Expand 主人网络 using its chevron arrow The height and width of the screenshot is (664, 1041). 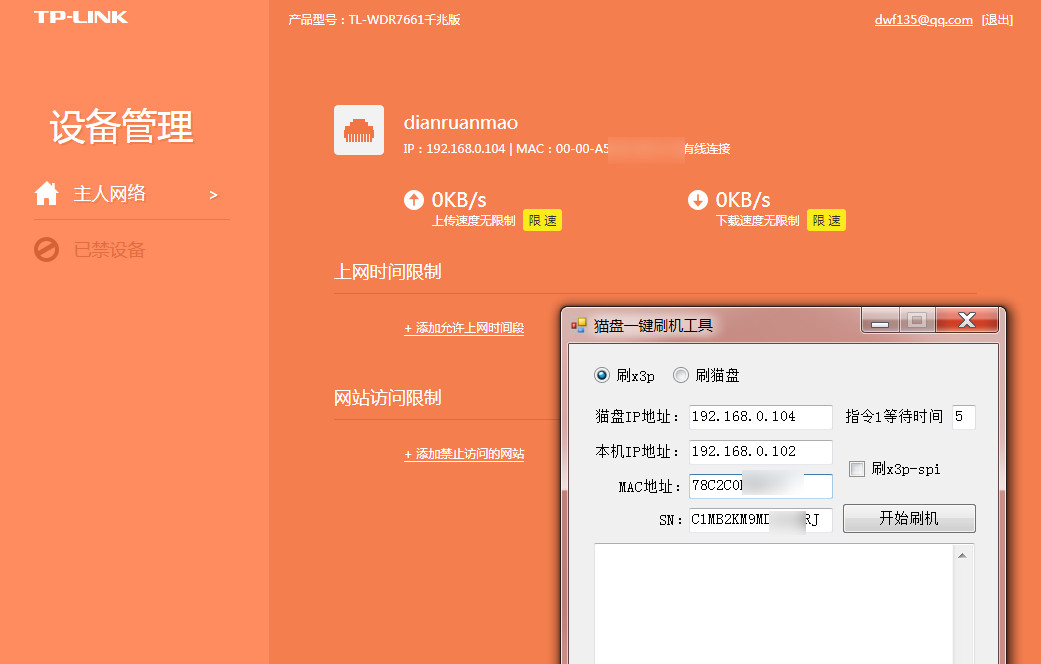click(213, 195)
